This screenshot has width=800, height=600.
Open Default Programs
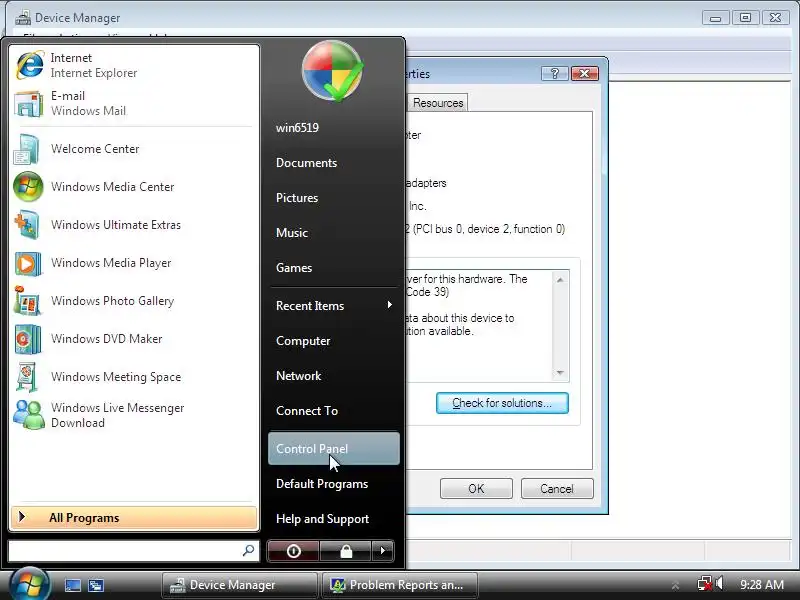pos(334,484)
